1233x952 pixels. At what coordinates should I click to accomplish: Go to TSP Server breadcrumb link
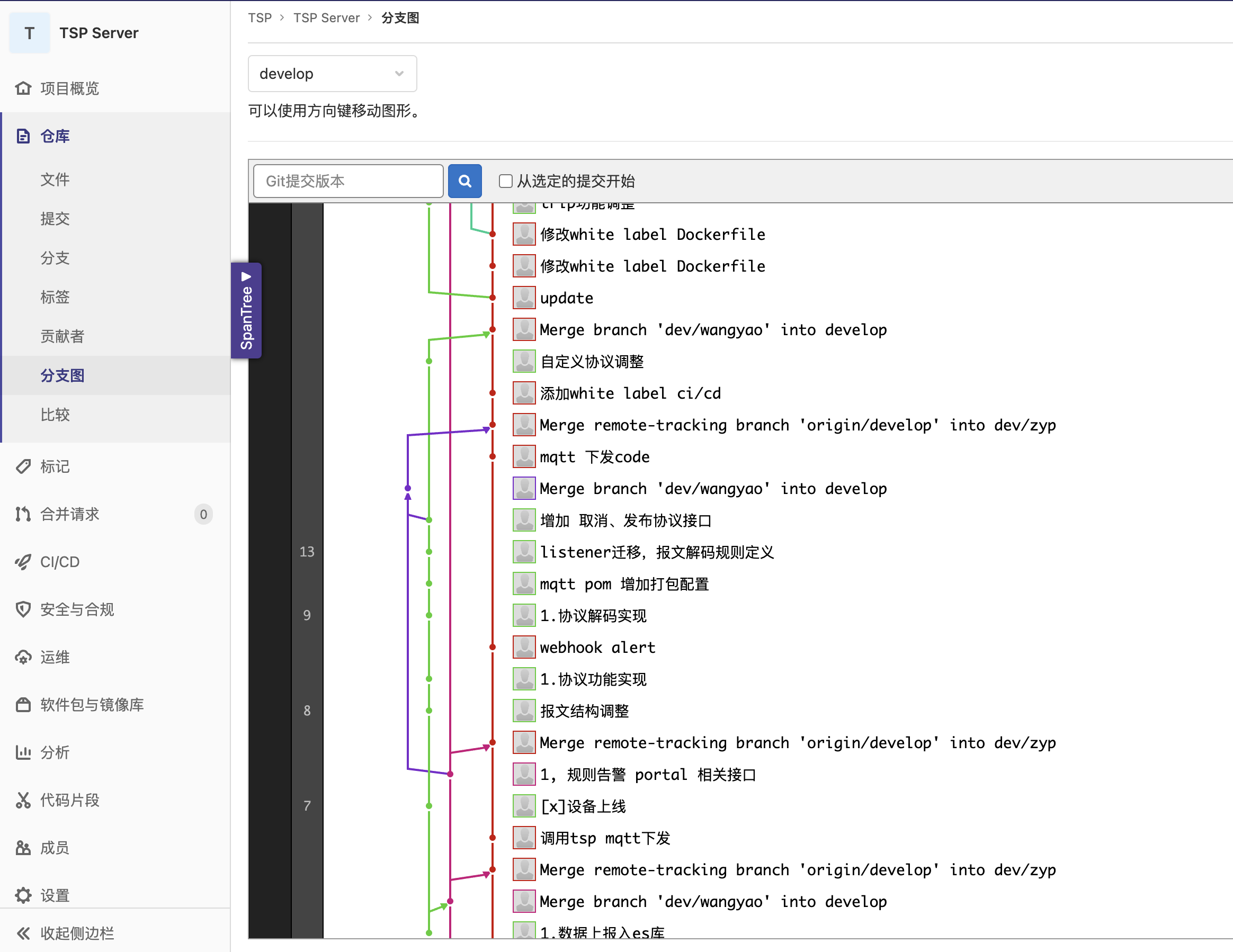click(326, 18)
